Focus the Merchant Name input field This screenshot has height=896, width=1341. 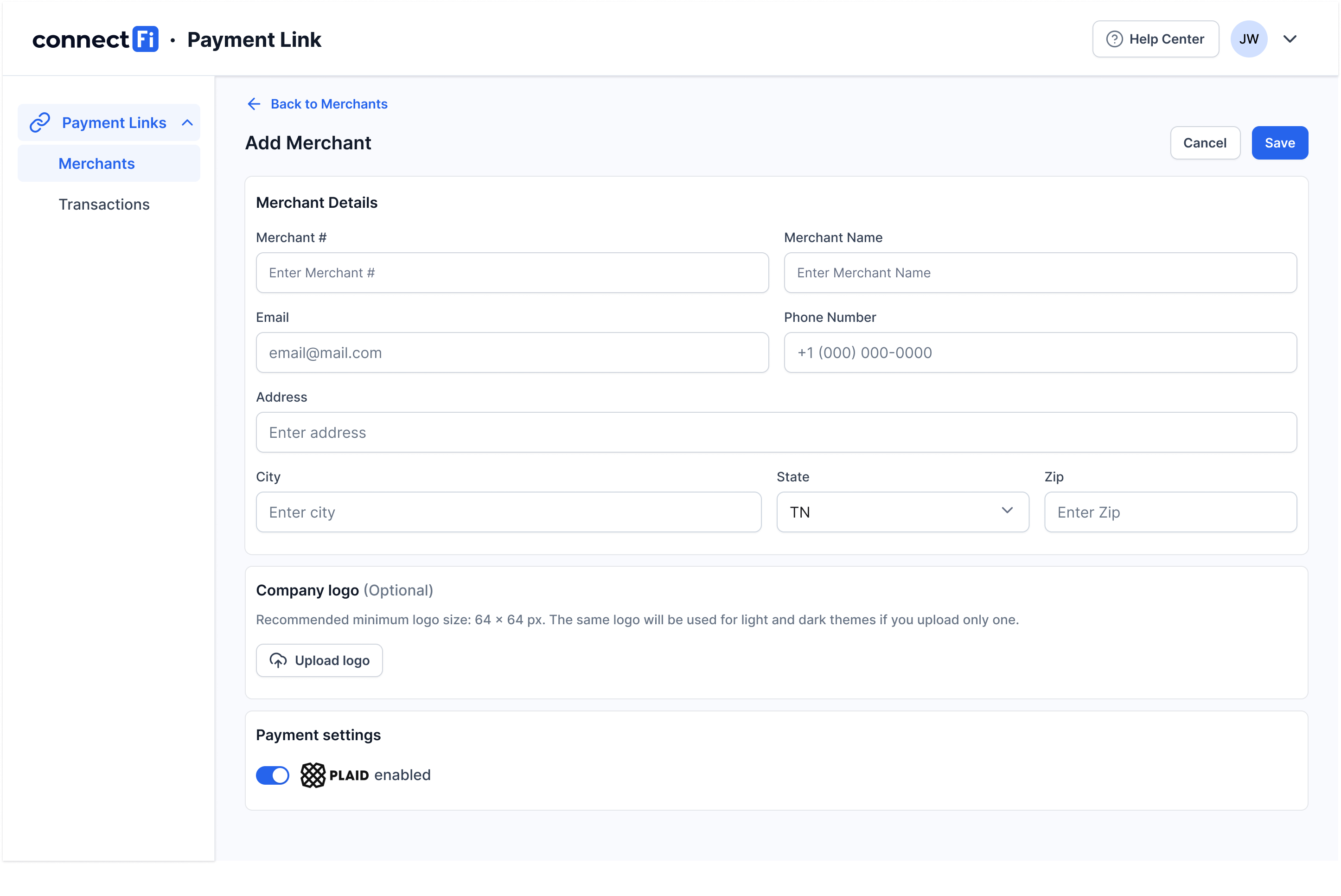(1041, 273)
